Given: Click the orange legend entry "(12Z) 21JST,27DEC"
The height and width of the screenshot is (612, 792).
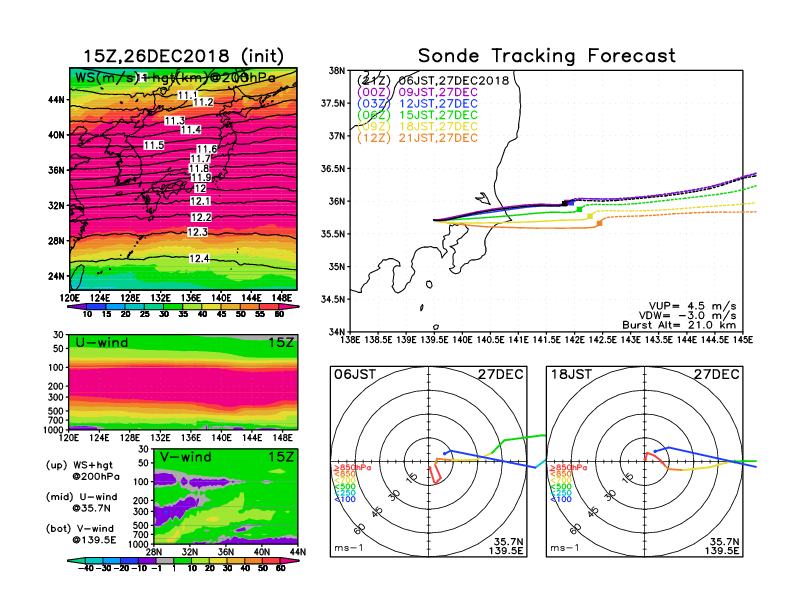Looking at the screenshot, I should [417, 138].
